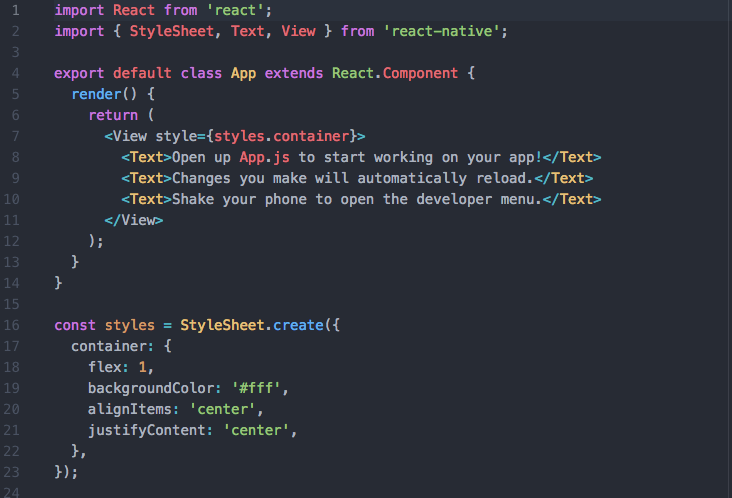Click the 'const' keyword before styles
This screenshot has width=732, height=498.
coord(75,325)
